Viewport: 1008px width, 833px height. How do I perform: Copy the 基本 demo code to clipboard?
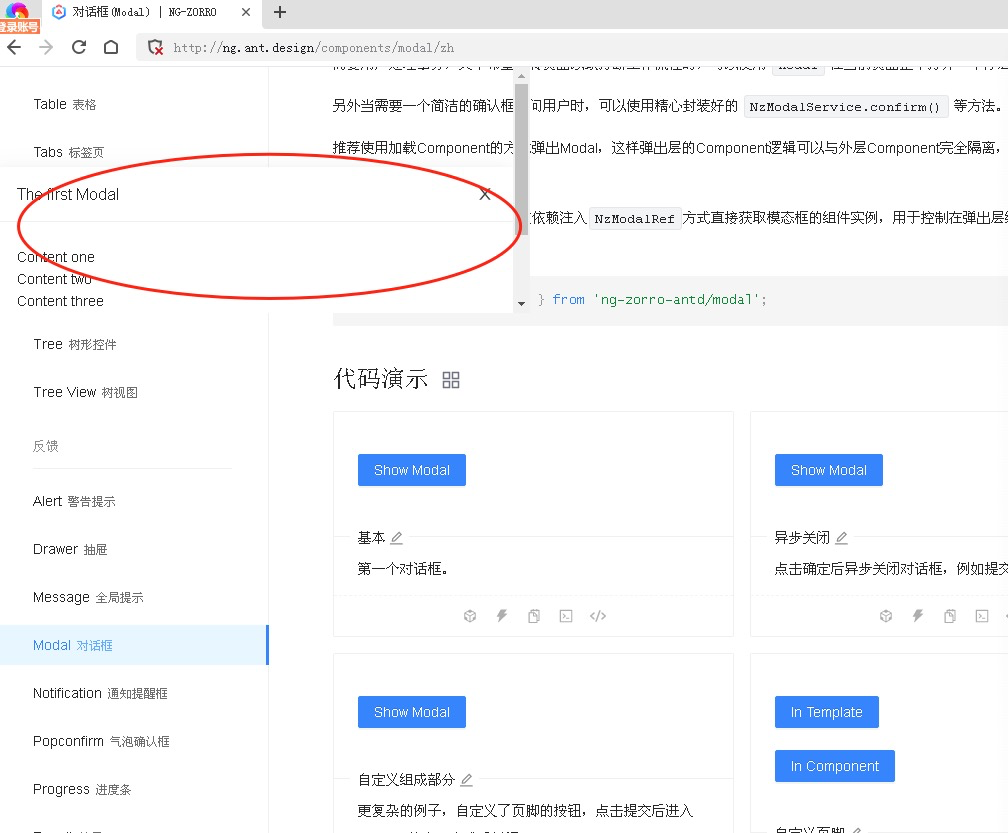[534, 616]
